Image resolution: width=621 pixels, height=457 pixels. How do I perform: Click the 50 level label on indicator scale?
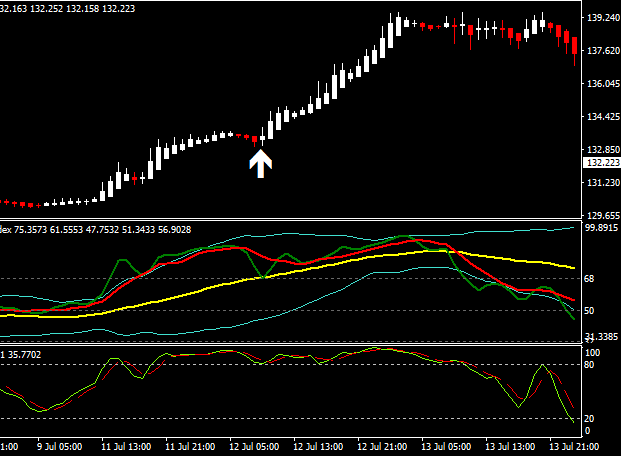590,311
